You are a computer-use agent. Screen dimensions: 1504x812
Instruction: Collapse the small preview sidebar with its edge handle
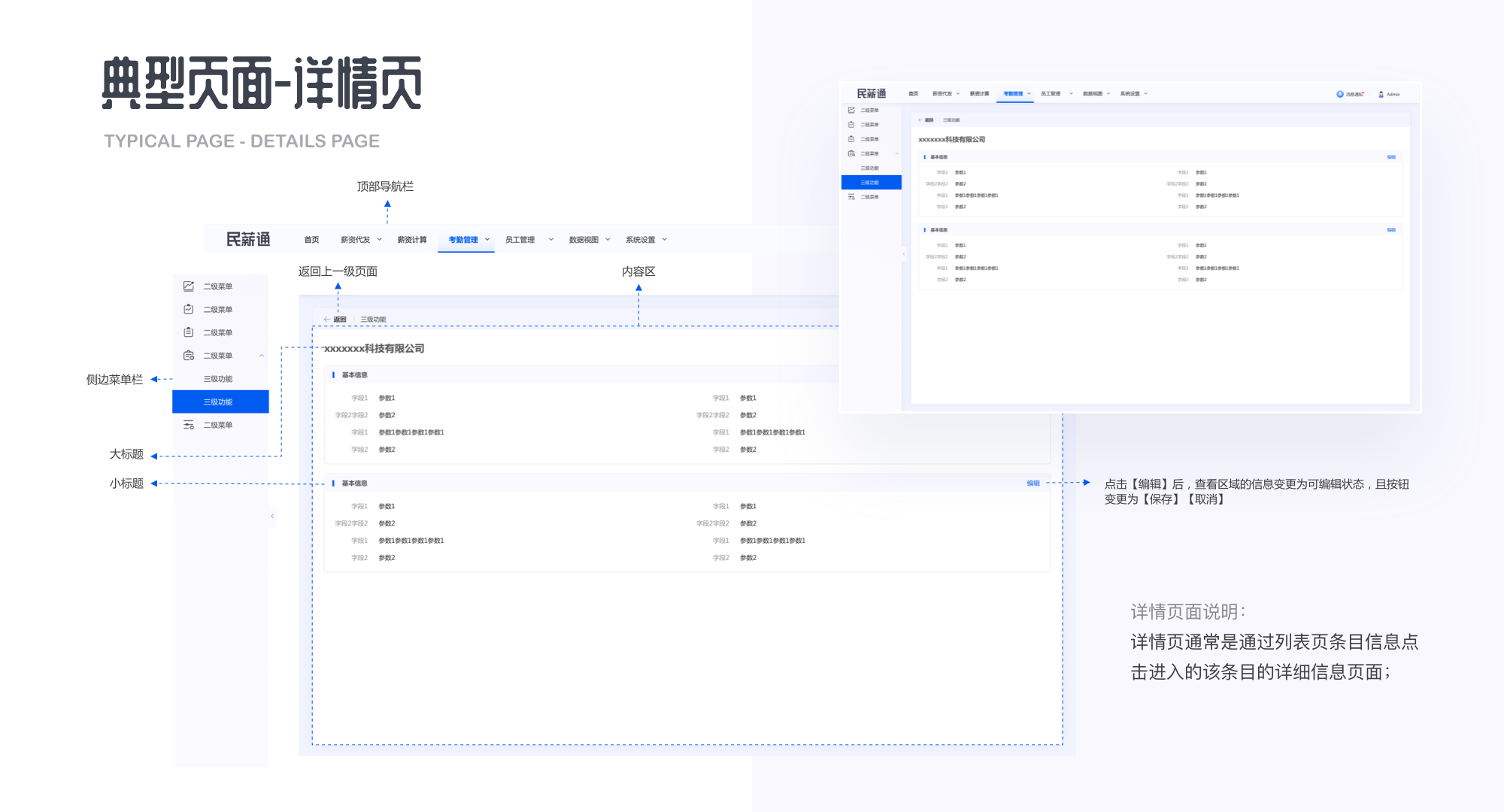[x=904, y=254]
